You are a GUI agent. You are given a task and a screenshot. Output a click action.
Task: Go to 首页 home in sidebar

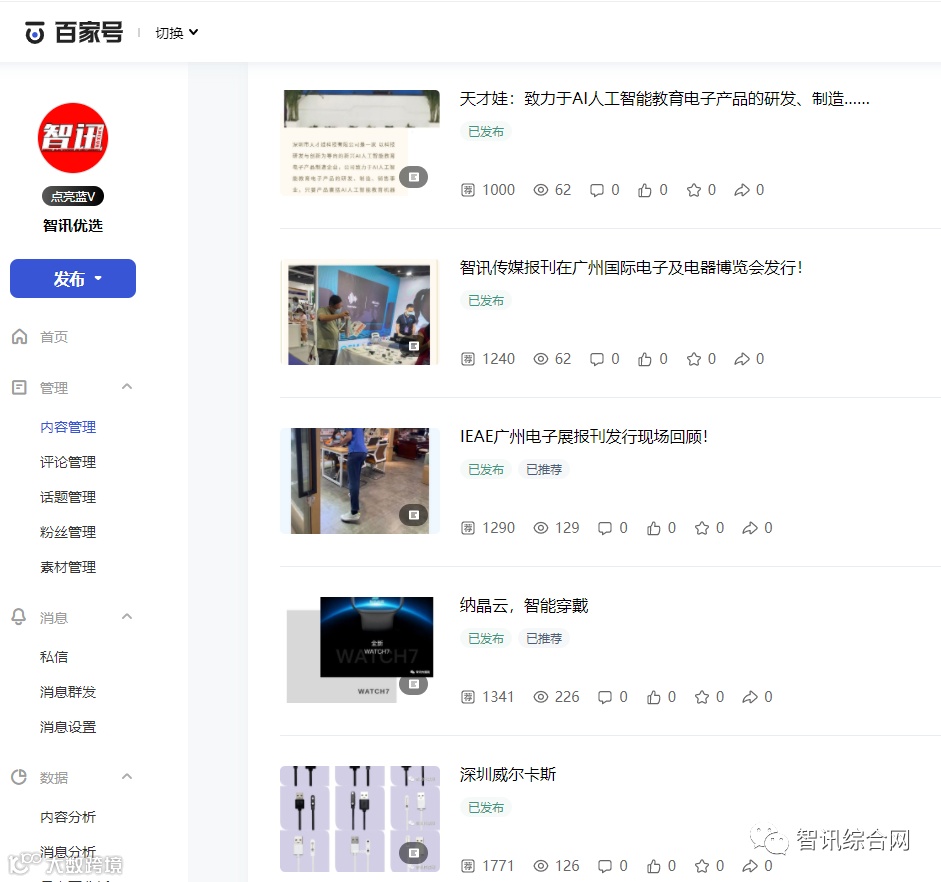click(53, 337)
